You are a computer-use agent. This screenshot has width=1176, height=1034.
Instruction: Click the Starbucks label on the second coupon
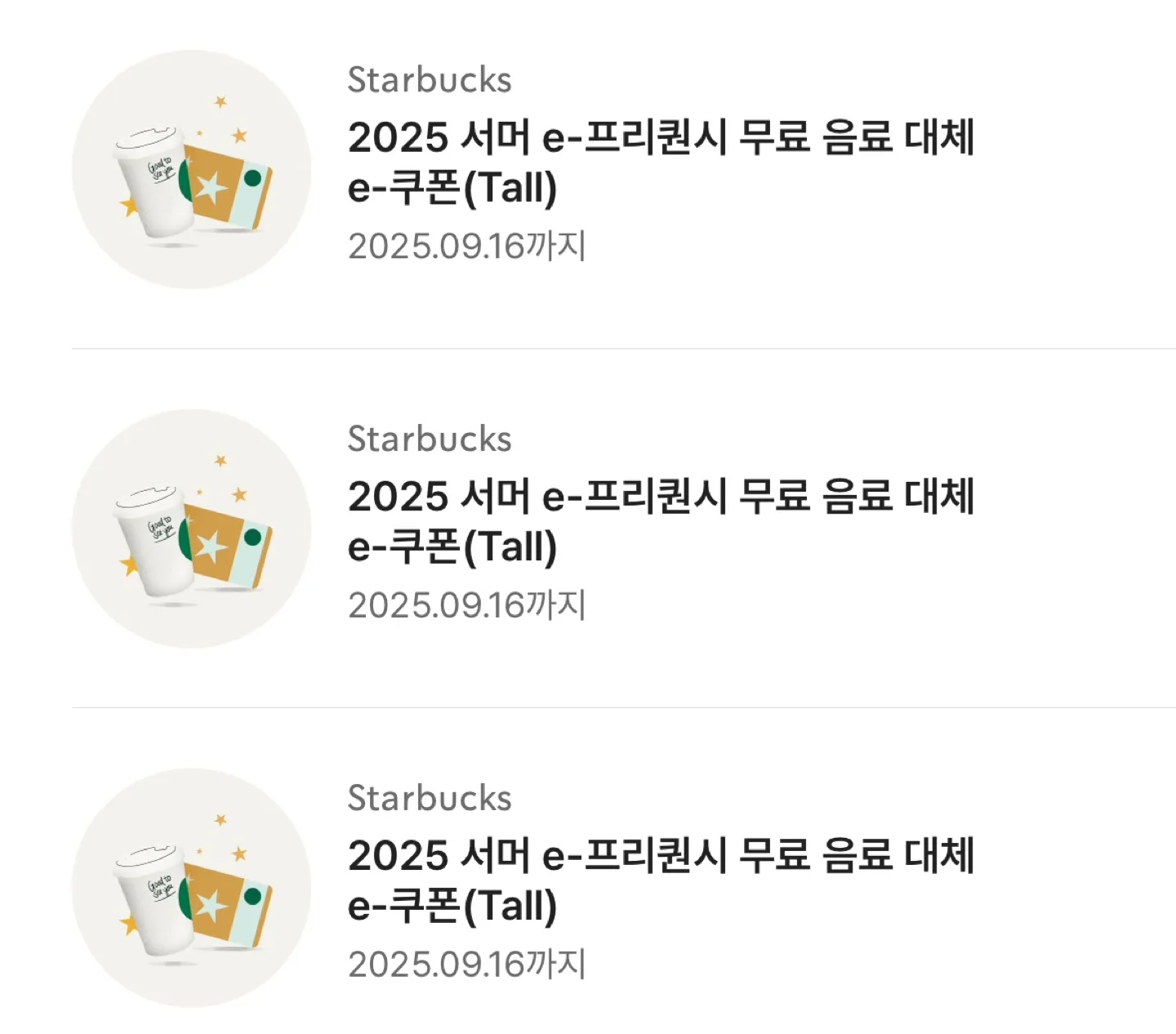(430, 439)
